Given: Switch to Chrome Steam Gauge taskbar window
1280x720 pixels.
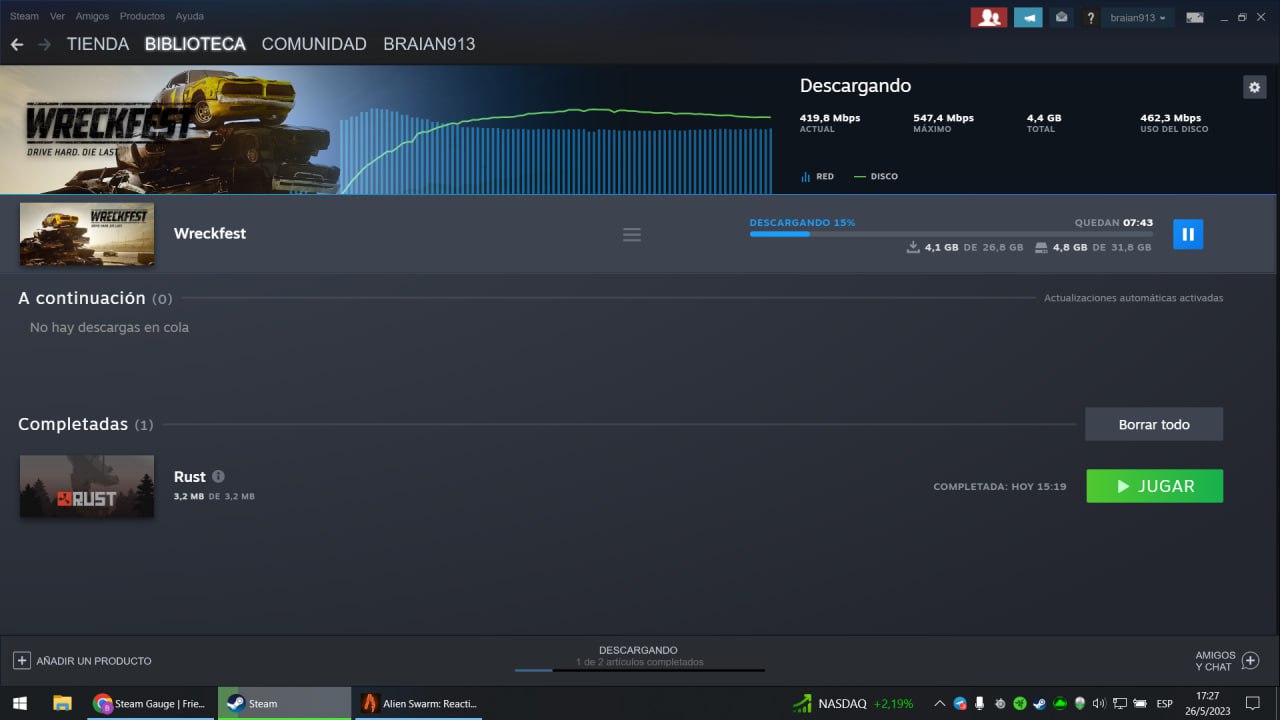Looking at the screenshot, I should pos(150,703).
